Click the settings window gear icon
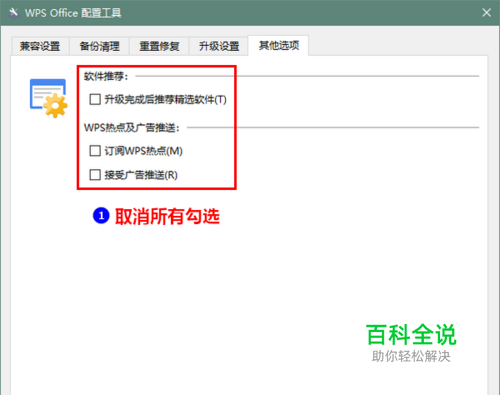This screenshot has height=395, width=500. [48, 98]
